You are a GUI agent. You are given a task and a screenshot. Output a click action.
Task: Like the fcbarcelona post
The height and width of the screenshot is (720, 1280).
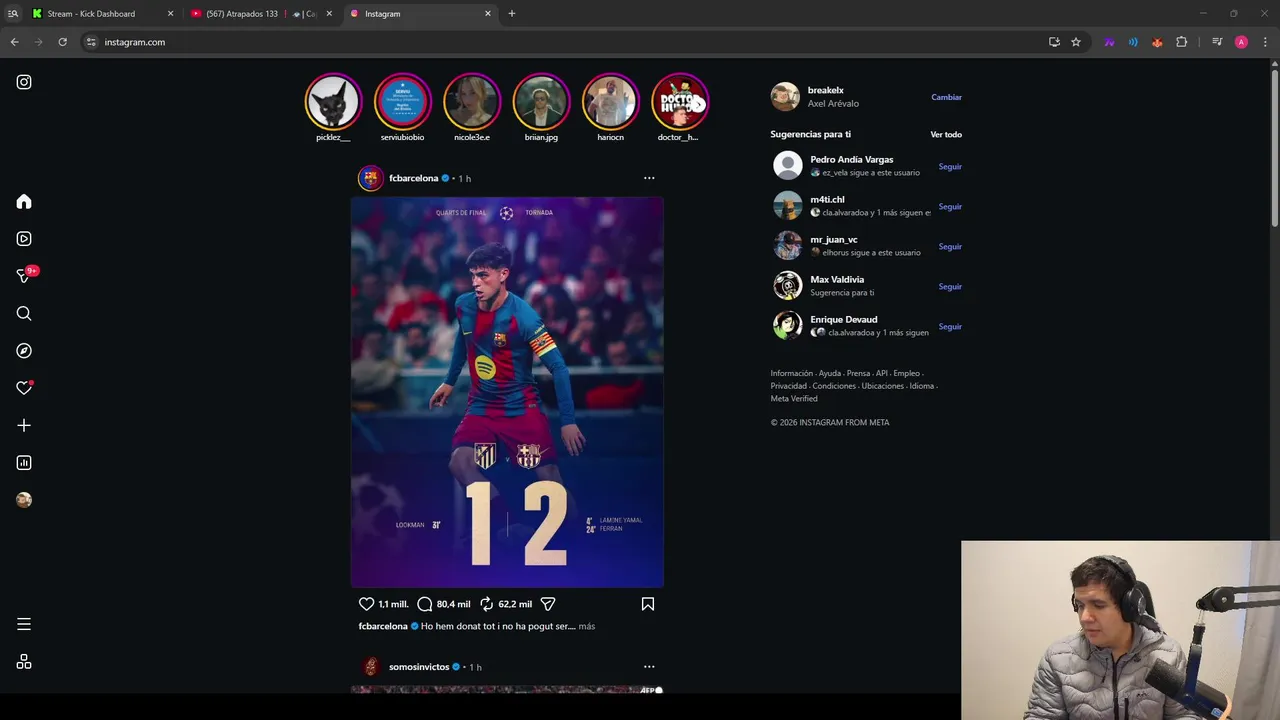coord(366,604)
